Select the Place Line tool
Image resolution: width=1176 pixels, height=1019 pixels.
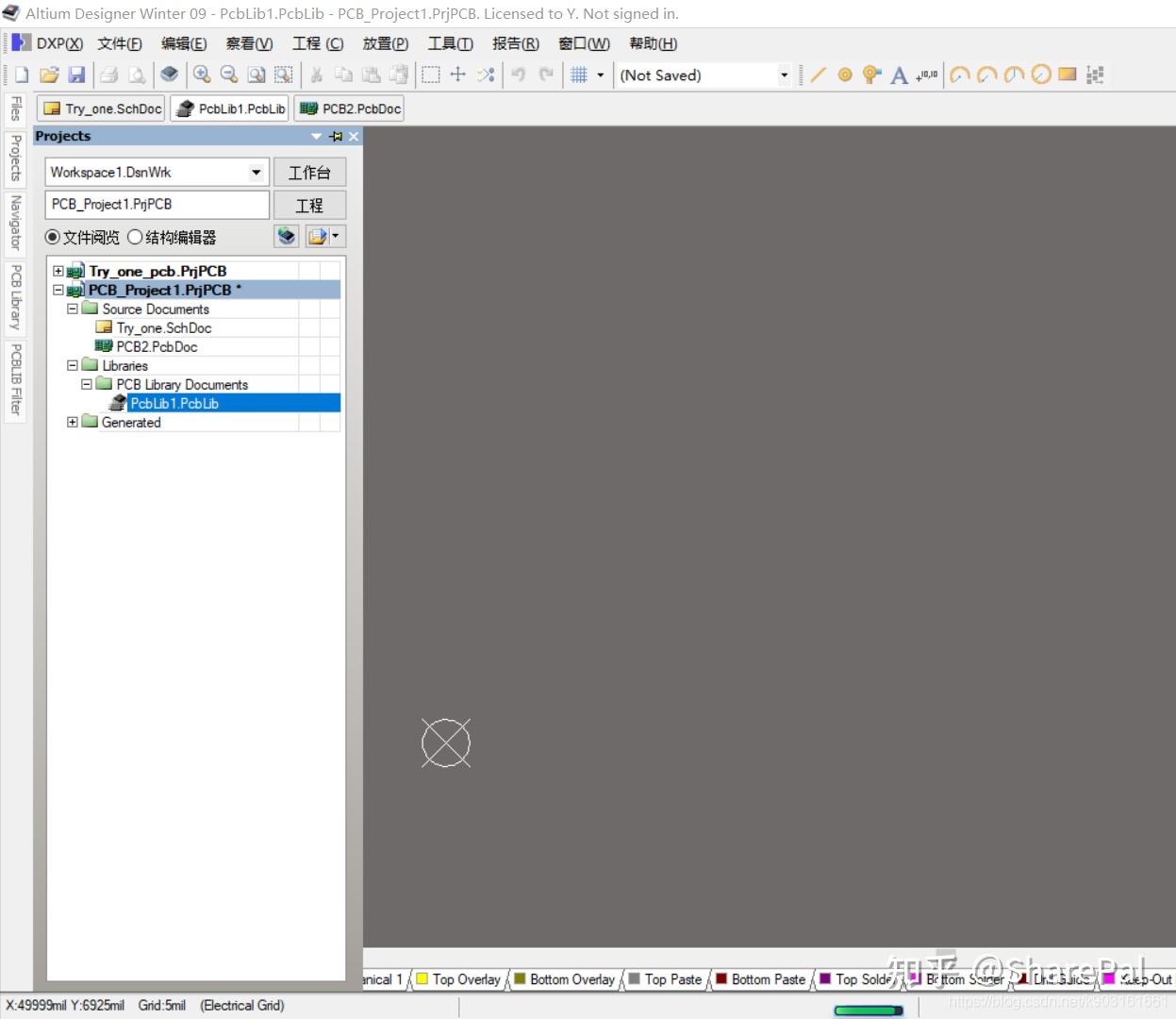[819, 75]
